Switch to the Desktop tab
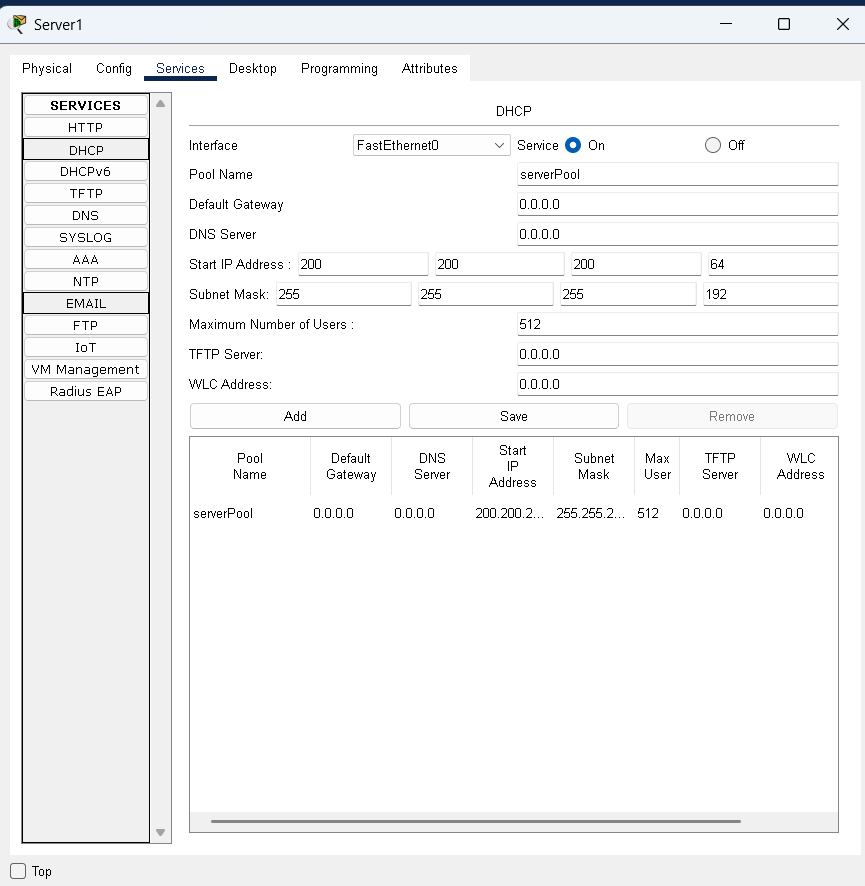The width and height of the screenshot is (865, 886). tap(252, 68)
